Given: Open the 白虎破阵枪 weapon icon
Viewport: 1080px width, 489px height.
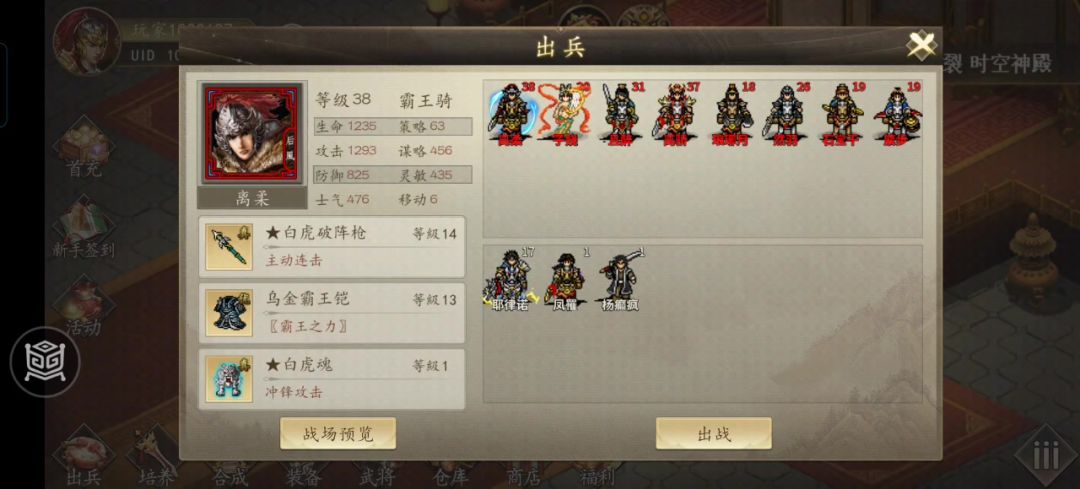Looking at the screenshot, I should point(229,247).
